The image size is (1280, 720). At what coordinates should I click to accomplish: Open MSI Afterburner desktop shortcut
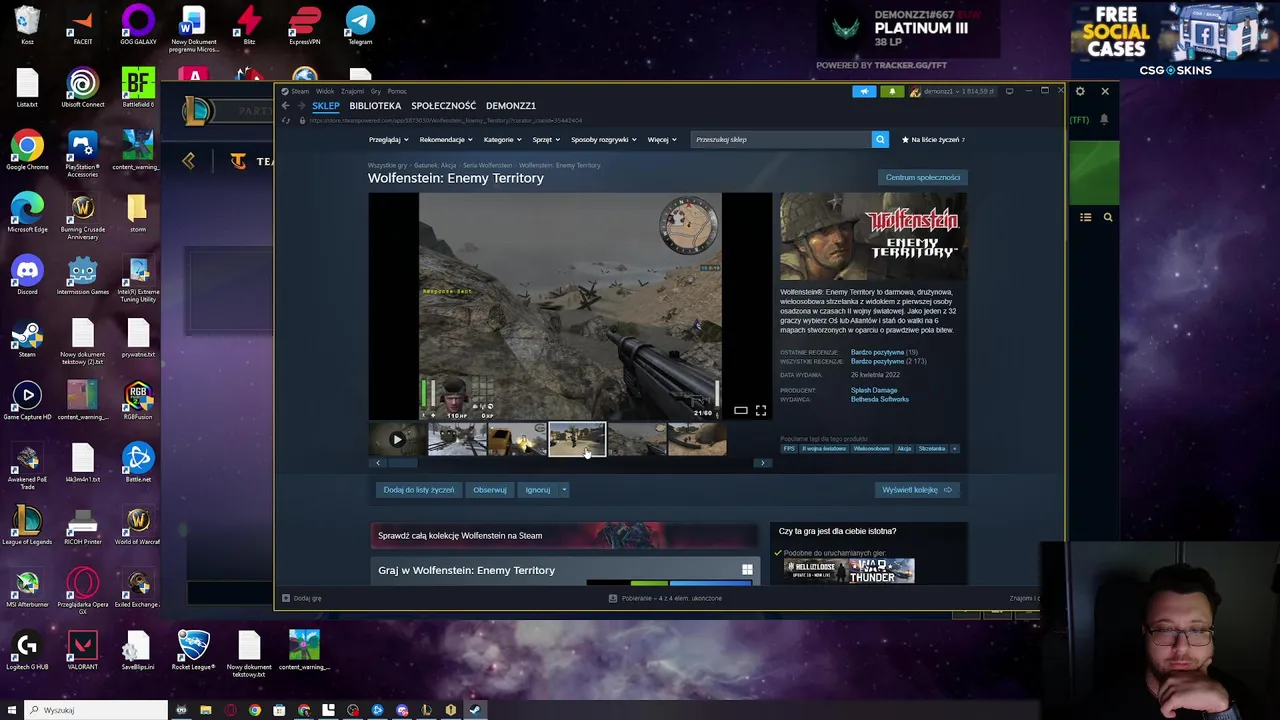point(27,588)
